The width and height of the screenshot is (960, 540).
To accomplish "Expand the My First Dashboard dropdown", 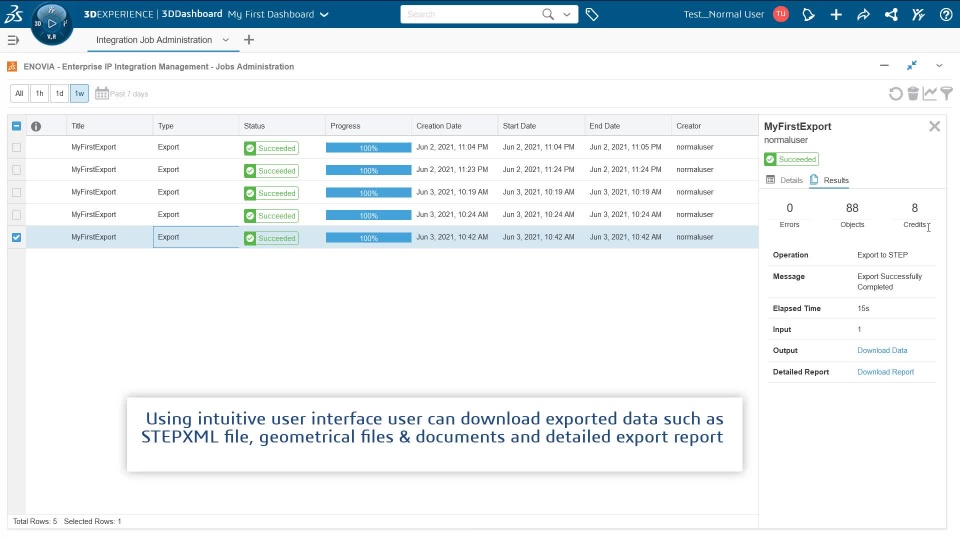I will (x=324, y=15).
